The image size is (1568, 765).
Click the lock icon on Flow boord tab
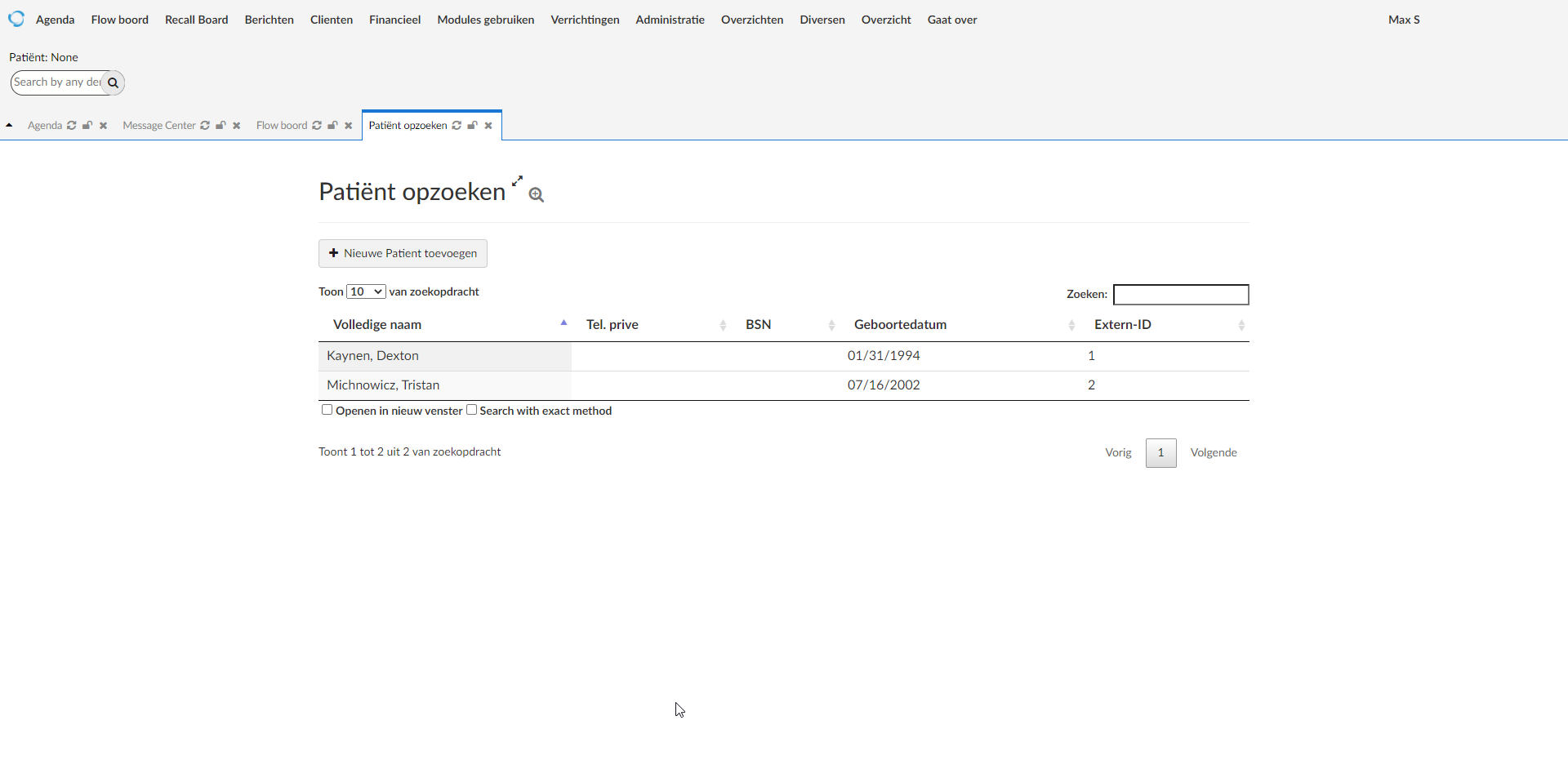click(332, 125)
